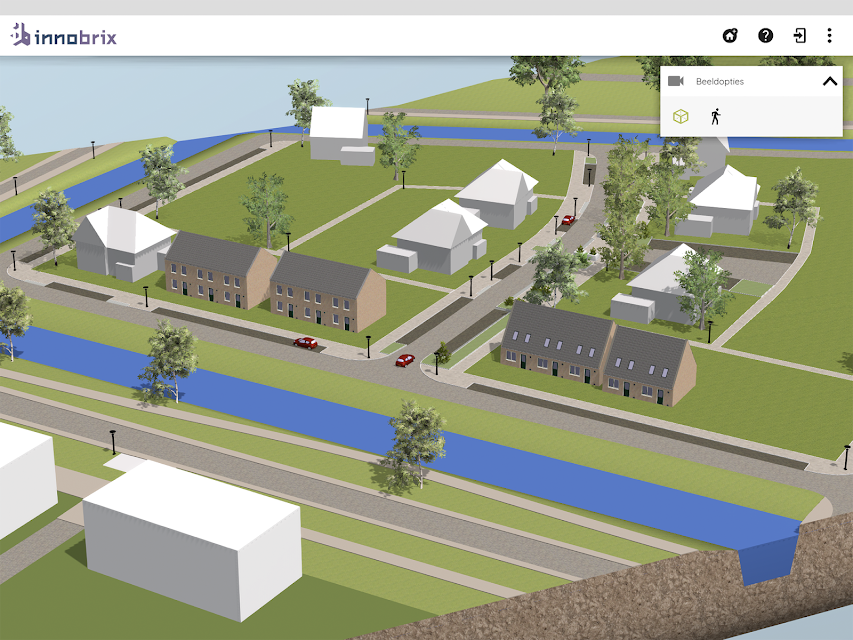Click the white house at top near water
This screenshot has width=853, height=640.
(x=341, y=135)
